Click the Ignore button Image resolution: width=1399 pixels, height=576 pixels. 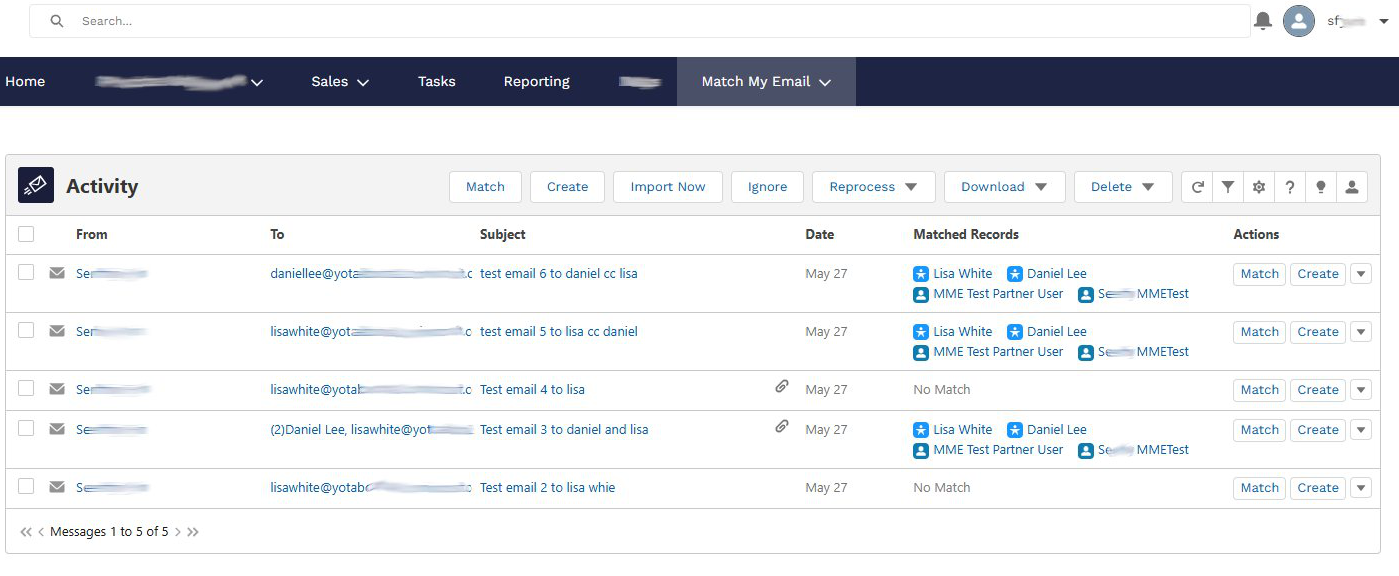point(767,187)
